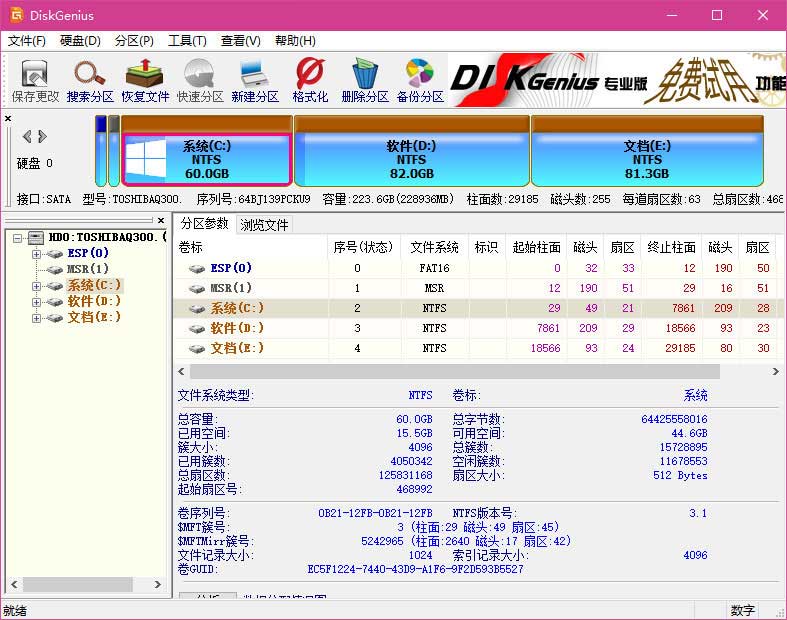Click the Save Changes (保存更改) toolbar icon
The height and width of the screenshot is (620, 787).
click(x=35, y=80)
